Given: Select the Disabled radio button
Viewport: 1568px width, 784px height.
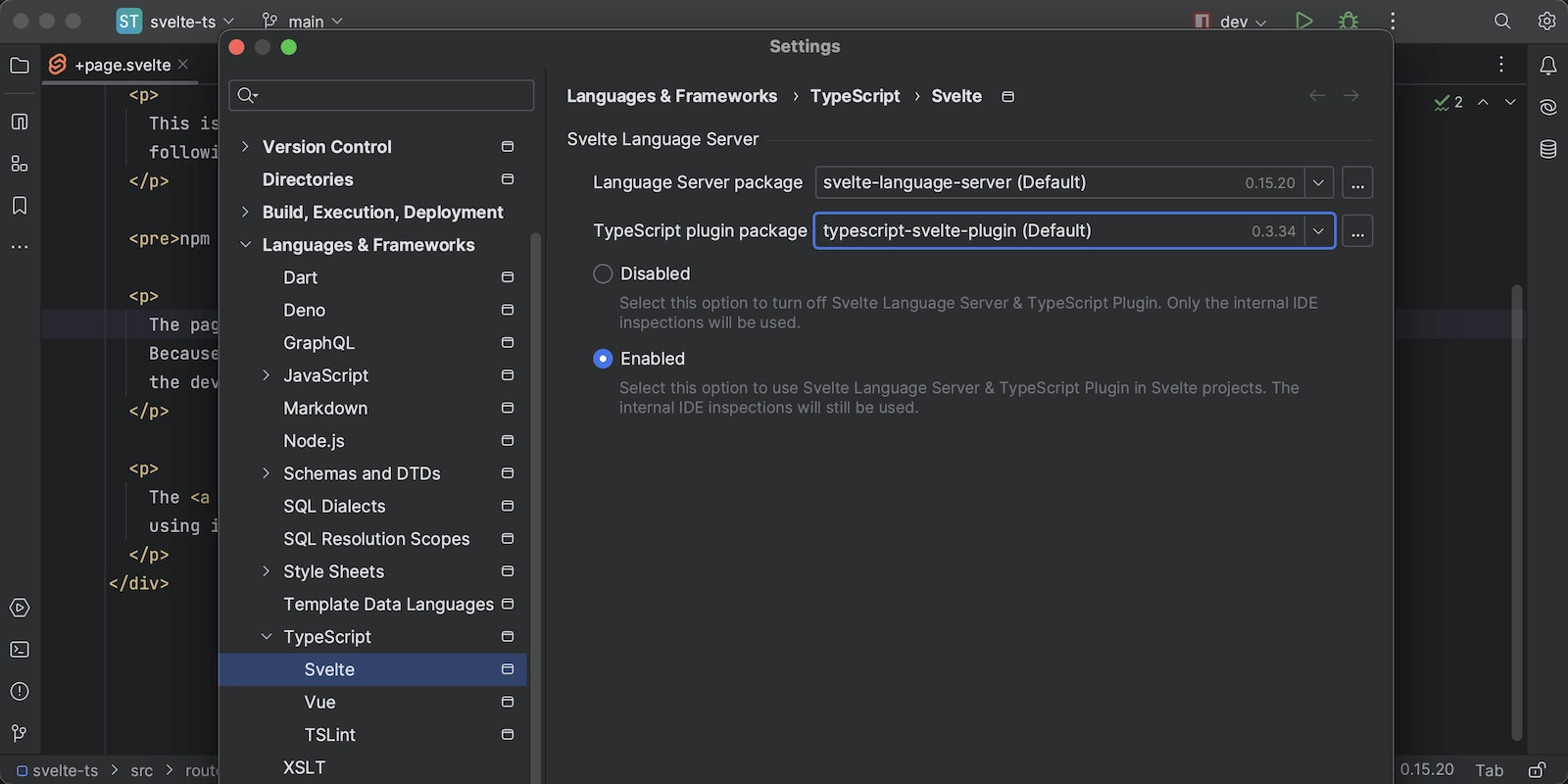Looking at the screenshot, I should pyautogui.click(x=603, y=273).
